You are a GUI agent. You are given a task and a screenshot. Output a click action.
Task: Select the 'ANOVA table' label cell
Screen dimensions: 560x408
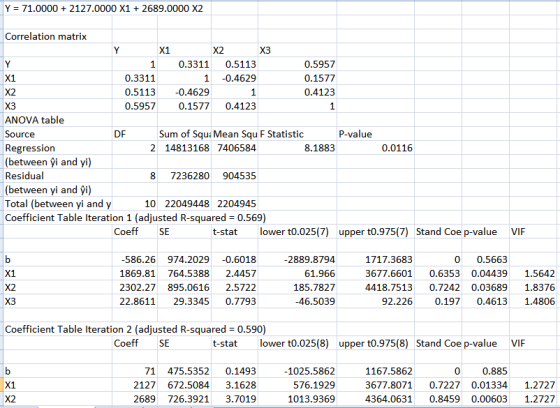35,120
